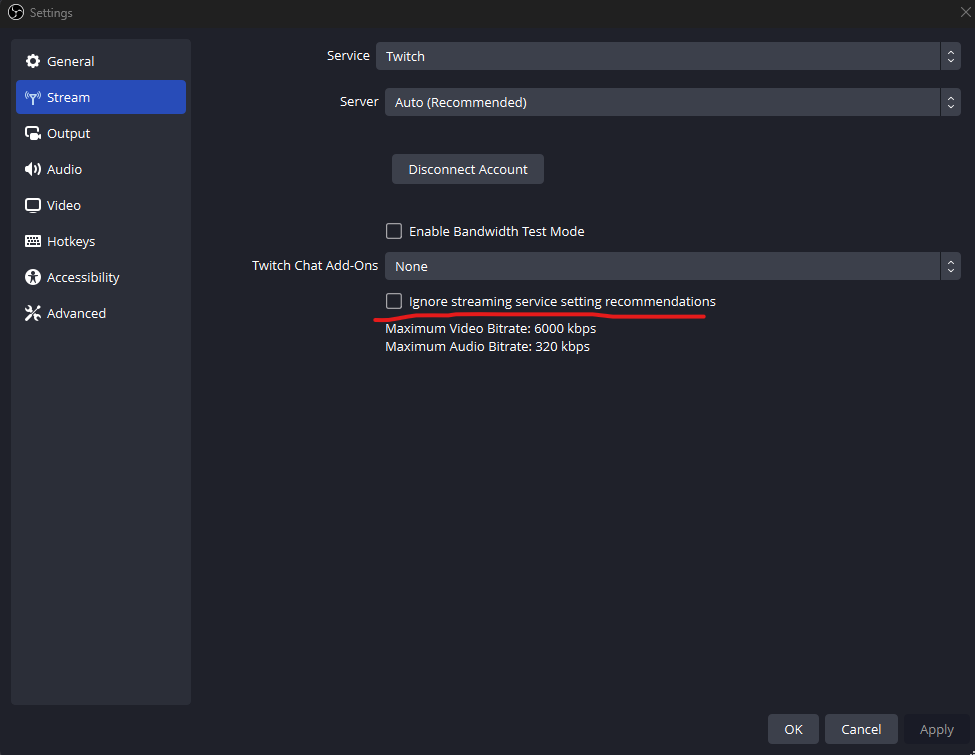975x755 pixels.
Task: Click the Output monitor icon
Action: (x=32, y=133)
